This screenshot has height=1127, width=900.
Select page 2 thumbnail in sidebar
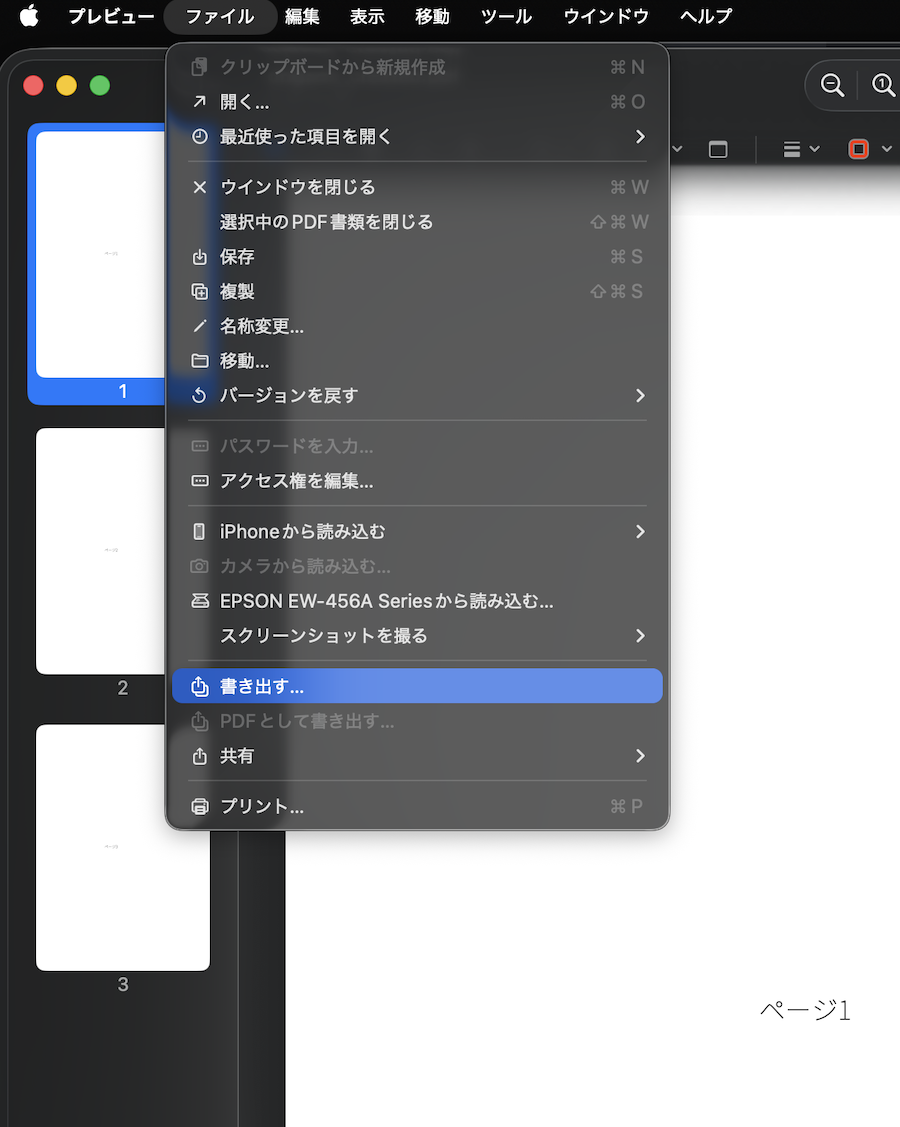[x=101, y=551]
